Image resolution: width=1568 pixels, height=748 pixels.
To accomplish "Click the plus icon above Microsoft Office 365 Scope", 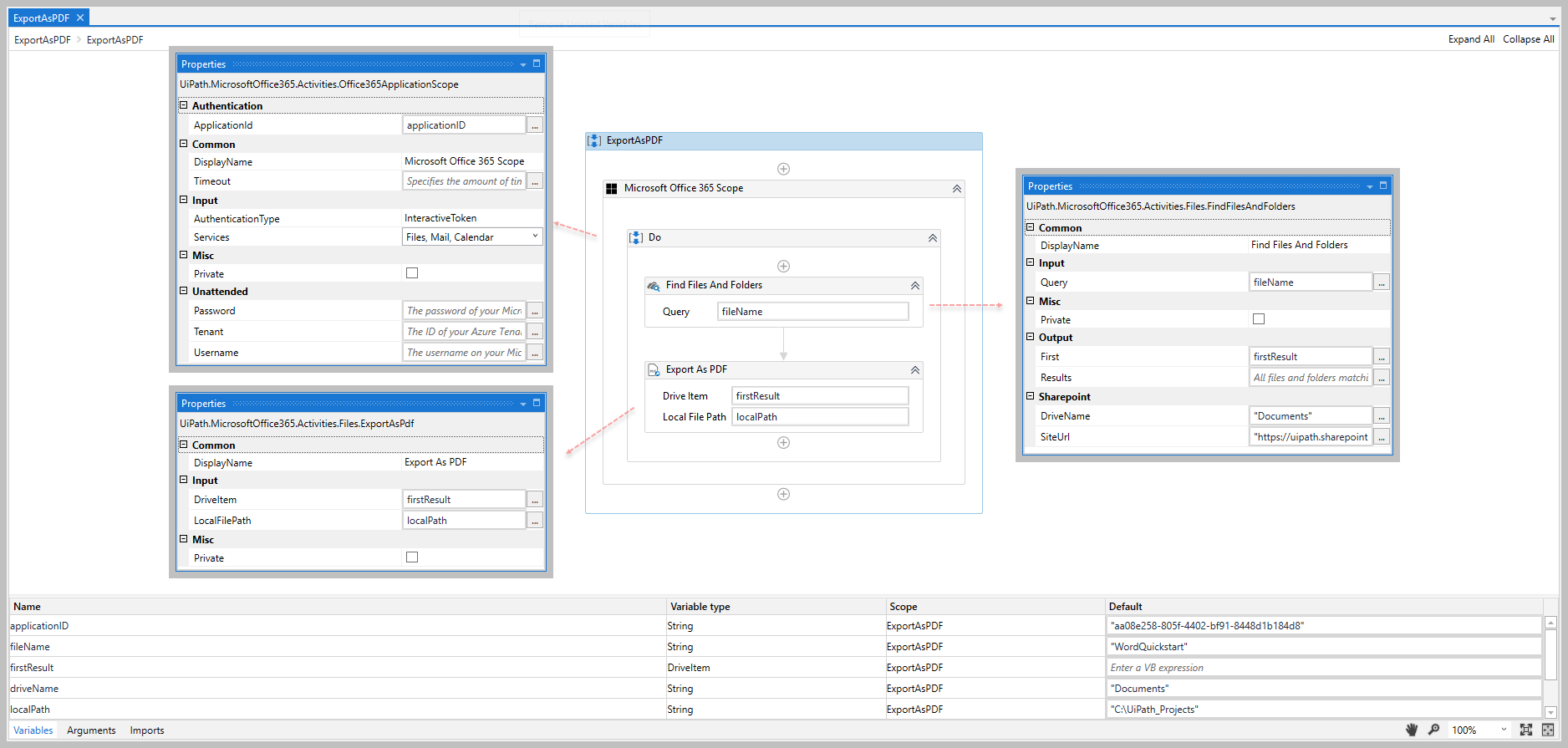I will pos(784,169).
